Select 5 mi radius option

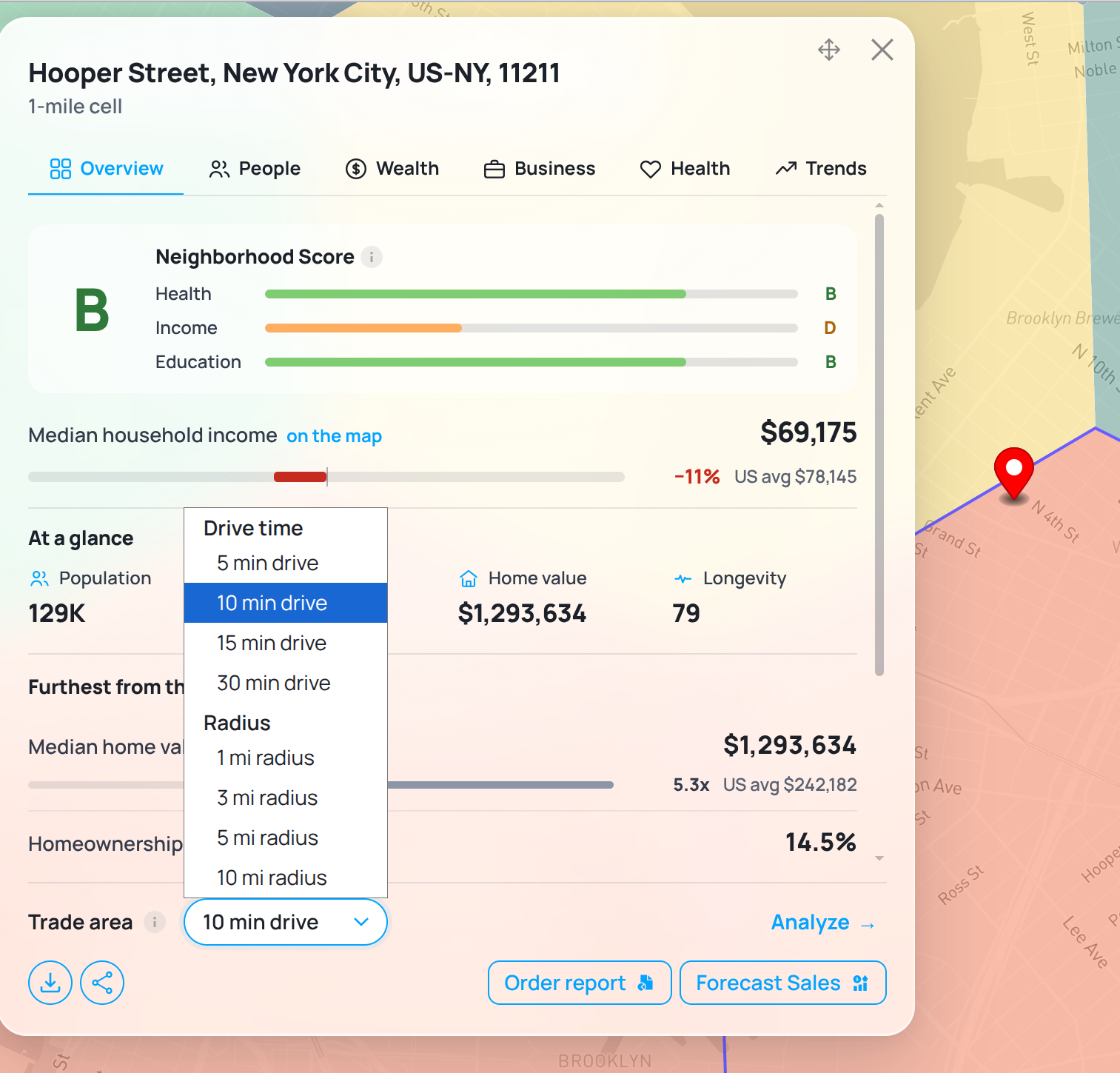[286, 838]
